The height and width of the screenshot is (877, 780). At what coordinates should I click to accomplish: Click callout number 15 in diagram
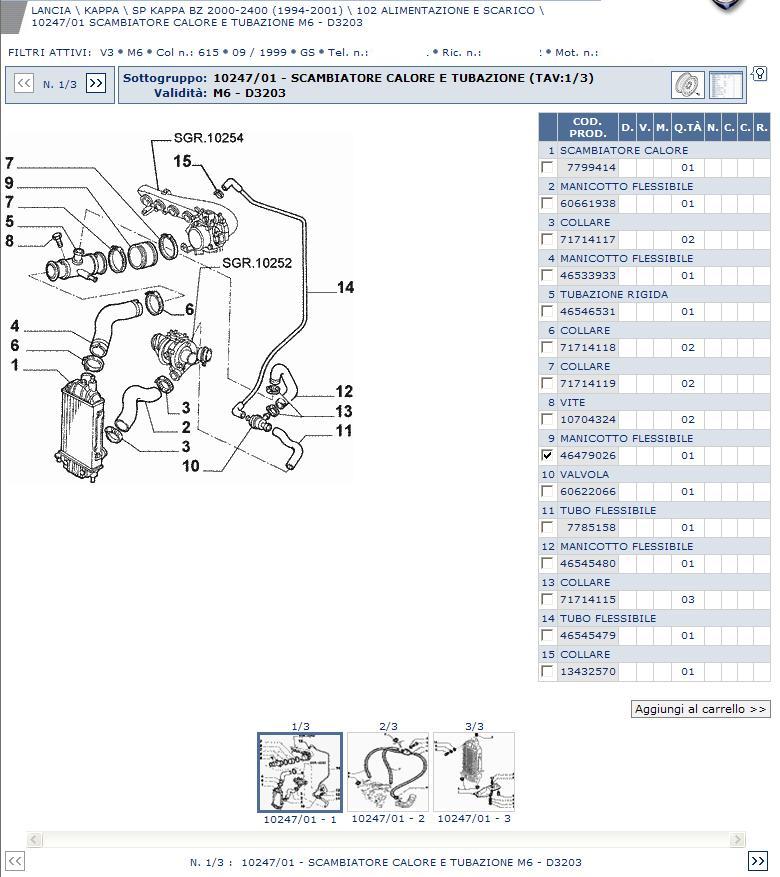[x=182, y=161]
